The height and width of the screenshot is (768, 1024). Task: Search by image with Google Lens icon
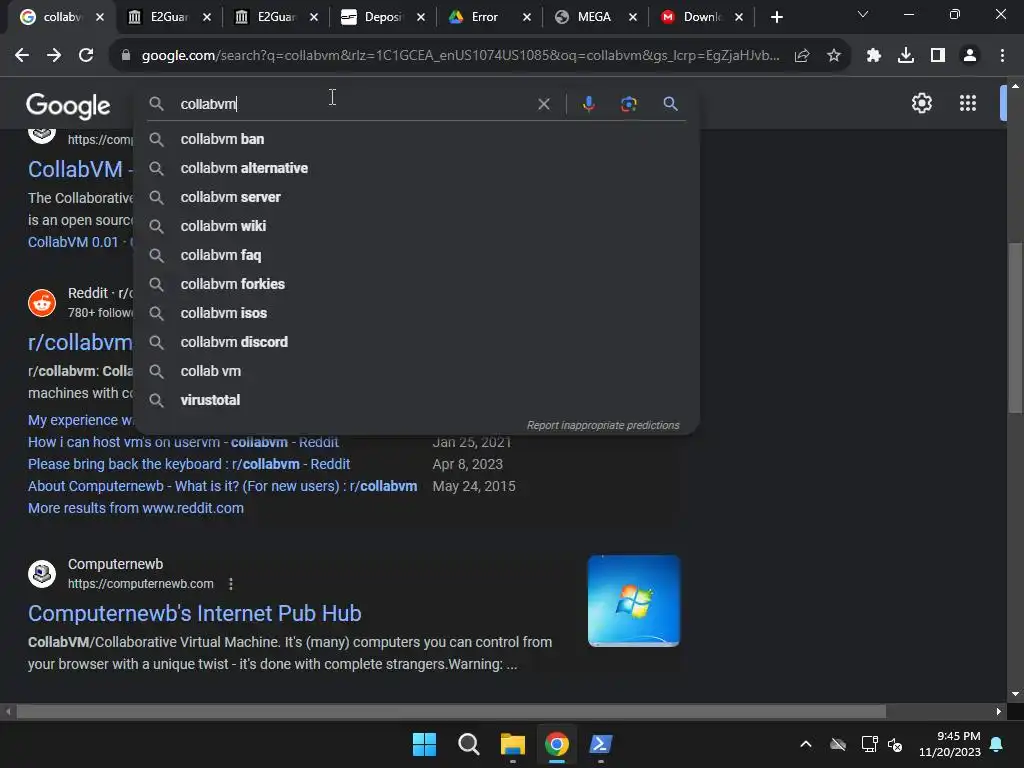[x=628, y=104]
